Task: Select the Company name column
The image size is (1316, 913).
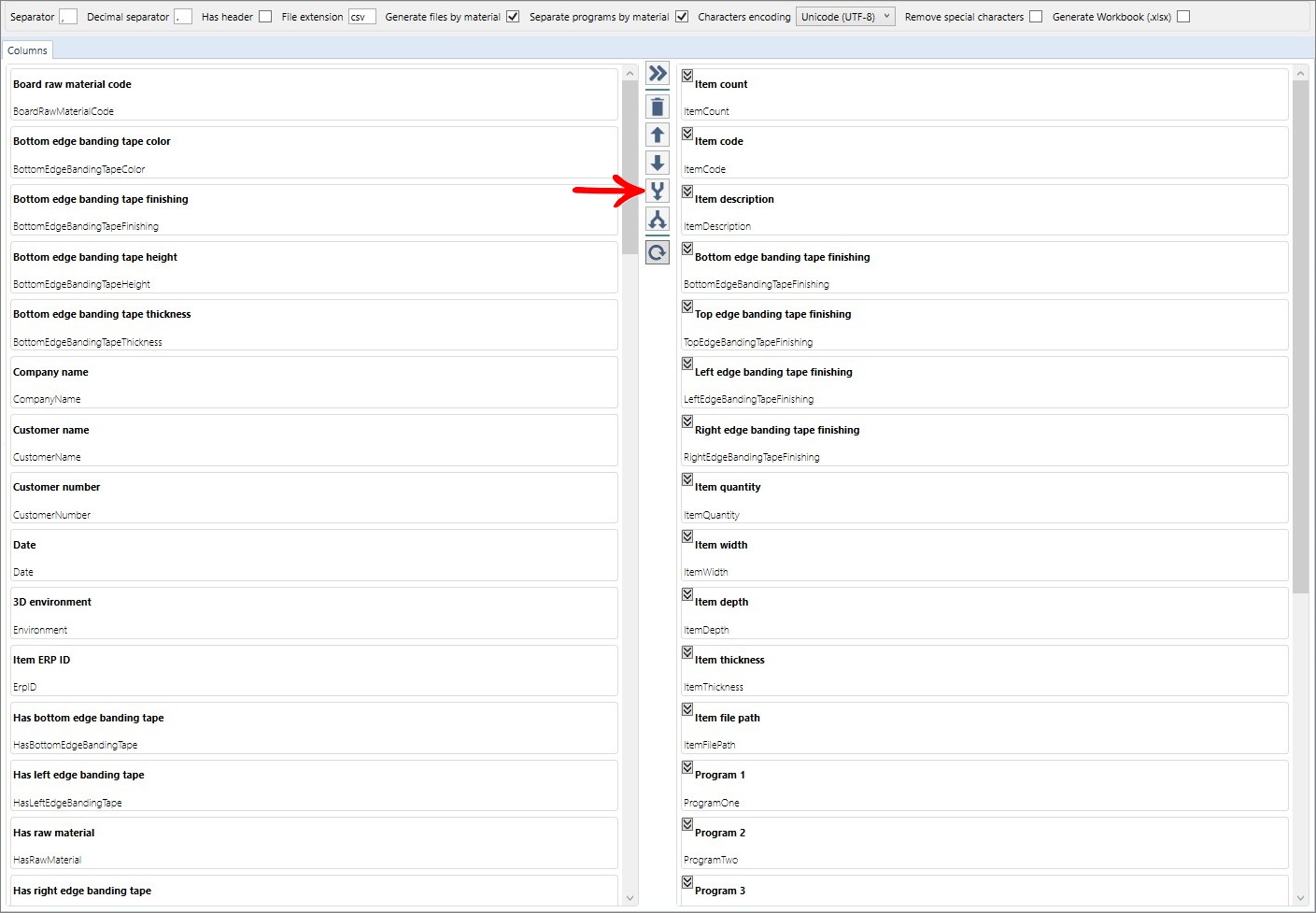Action: (314, 382)
